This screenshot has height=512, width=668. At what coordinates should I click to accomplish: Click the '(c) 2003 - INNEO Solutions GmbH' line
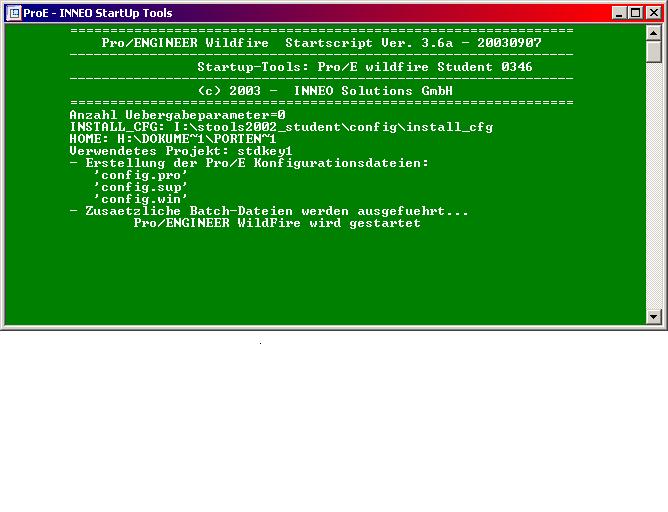325,91
